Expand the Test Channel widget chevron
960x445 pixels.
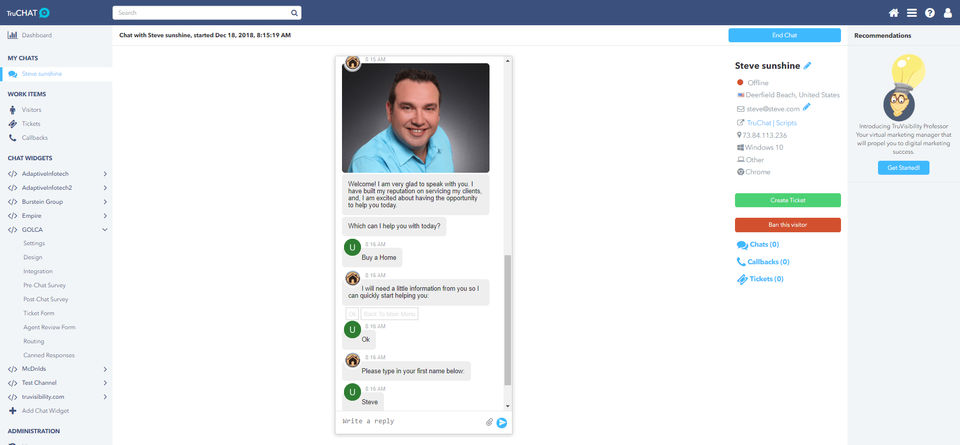[105, 383]
